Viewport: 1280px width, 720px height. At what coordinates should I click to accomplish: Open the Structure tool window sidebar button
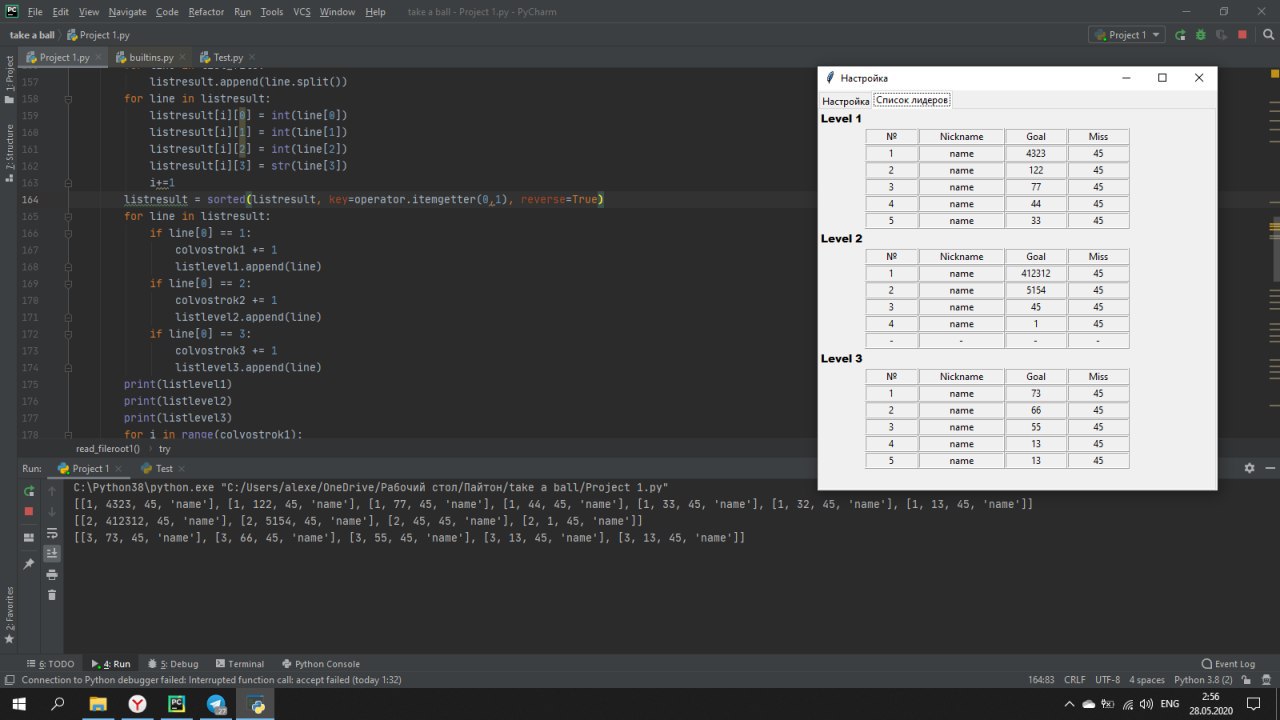pos(9,153)
